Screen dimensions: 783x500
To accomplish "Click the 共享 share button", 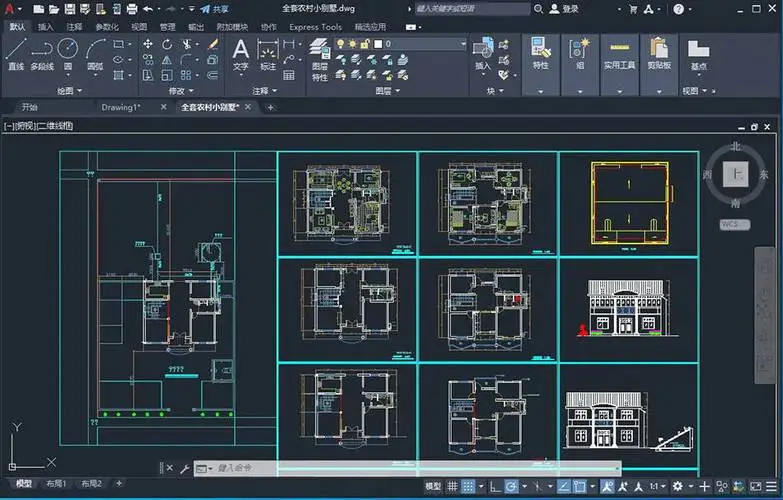I will (213, 9).
